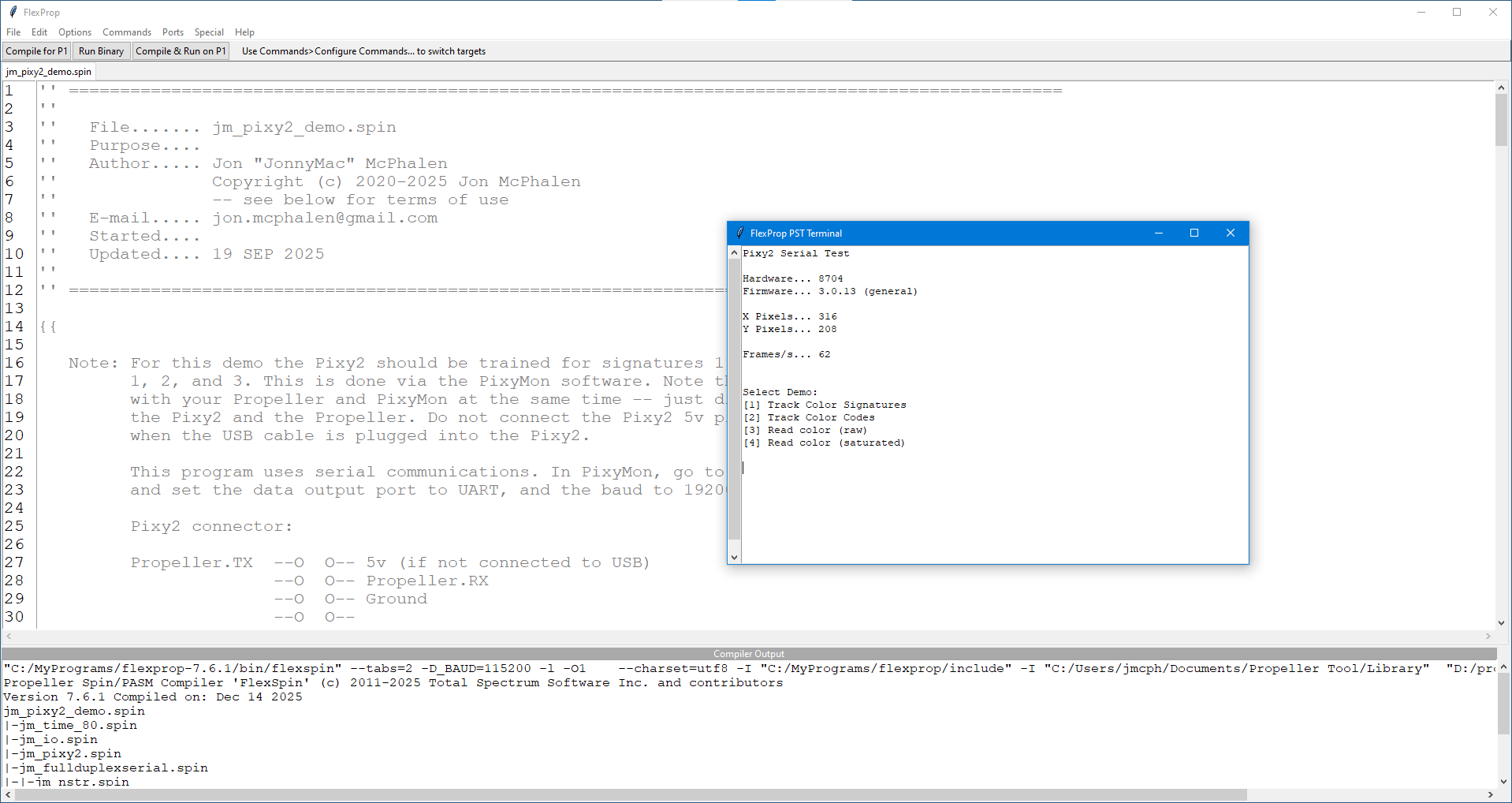Click Compile & Run on P1
Viewport: 1512px width, 803px height.
click(x=181, y=51)
